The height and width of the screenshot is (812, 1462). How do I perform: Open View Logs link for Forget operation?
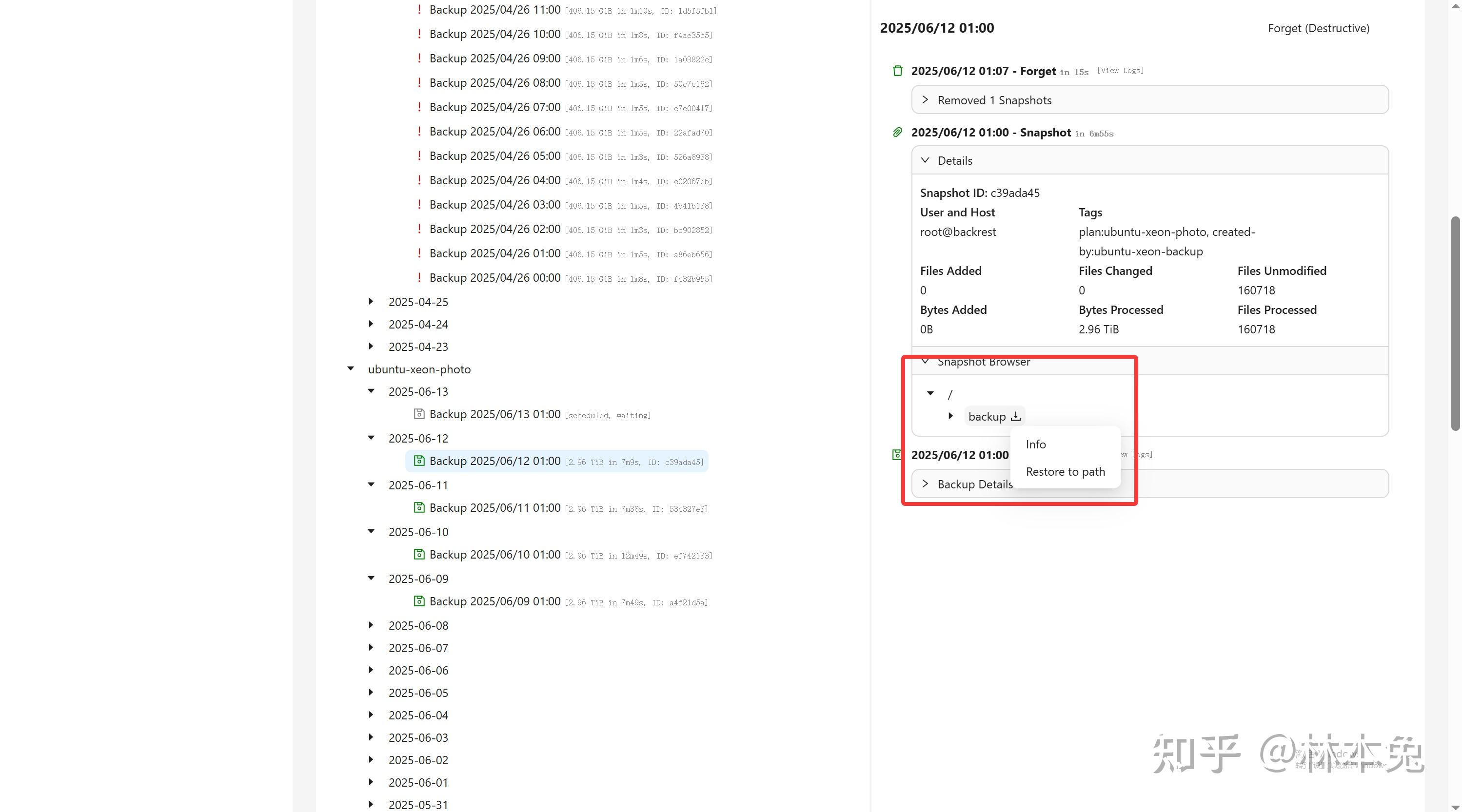1120,70
